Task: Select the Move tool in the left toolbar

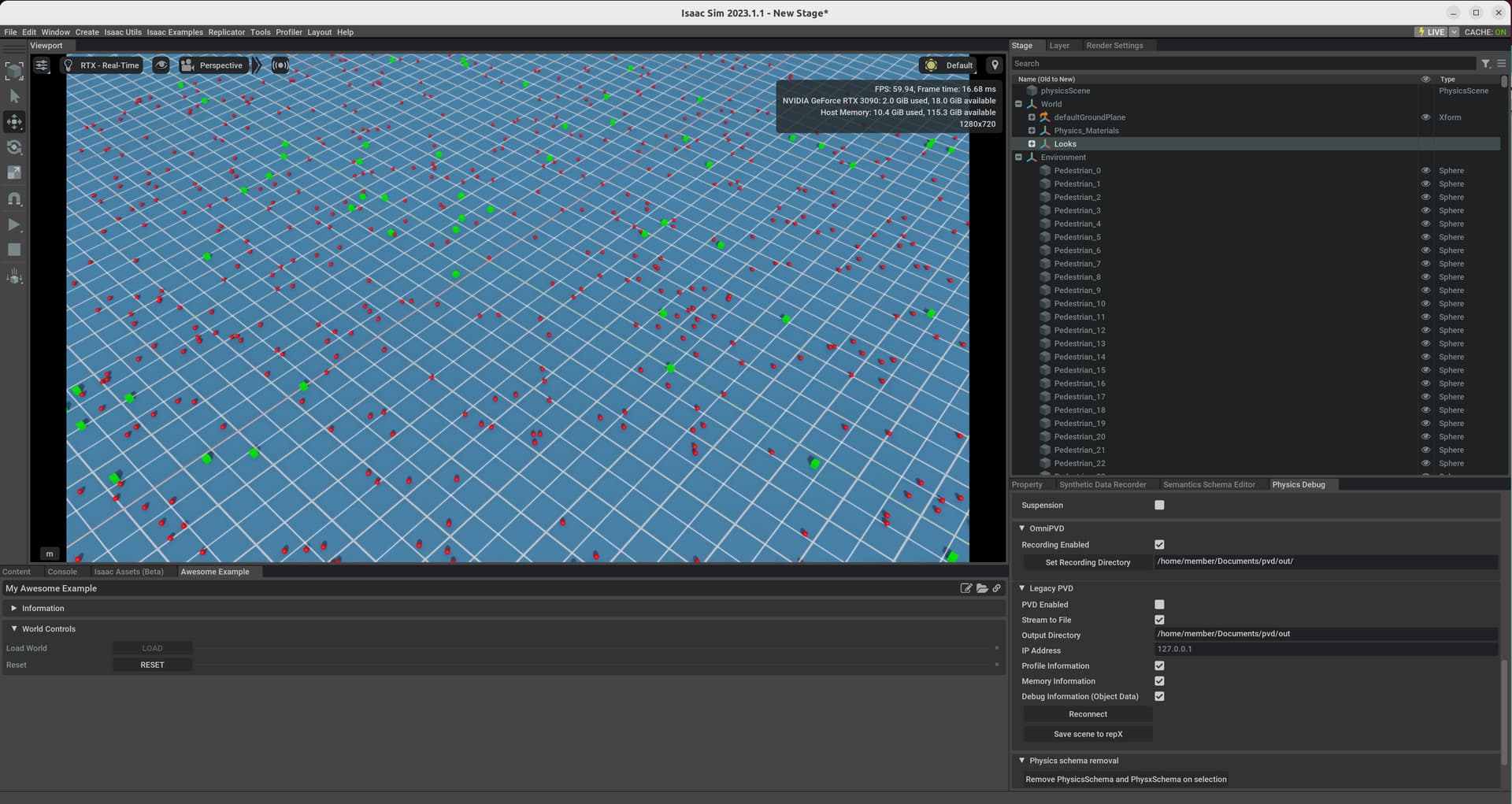Action: point(13,122)
